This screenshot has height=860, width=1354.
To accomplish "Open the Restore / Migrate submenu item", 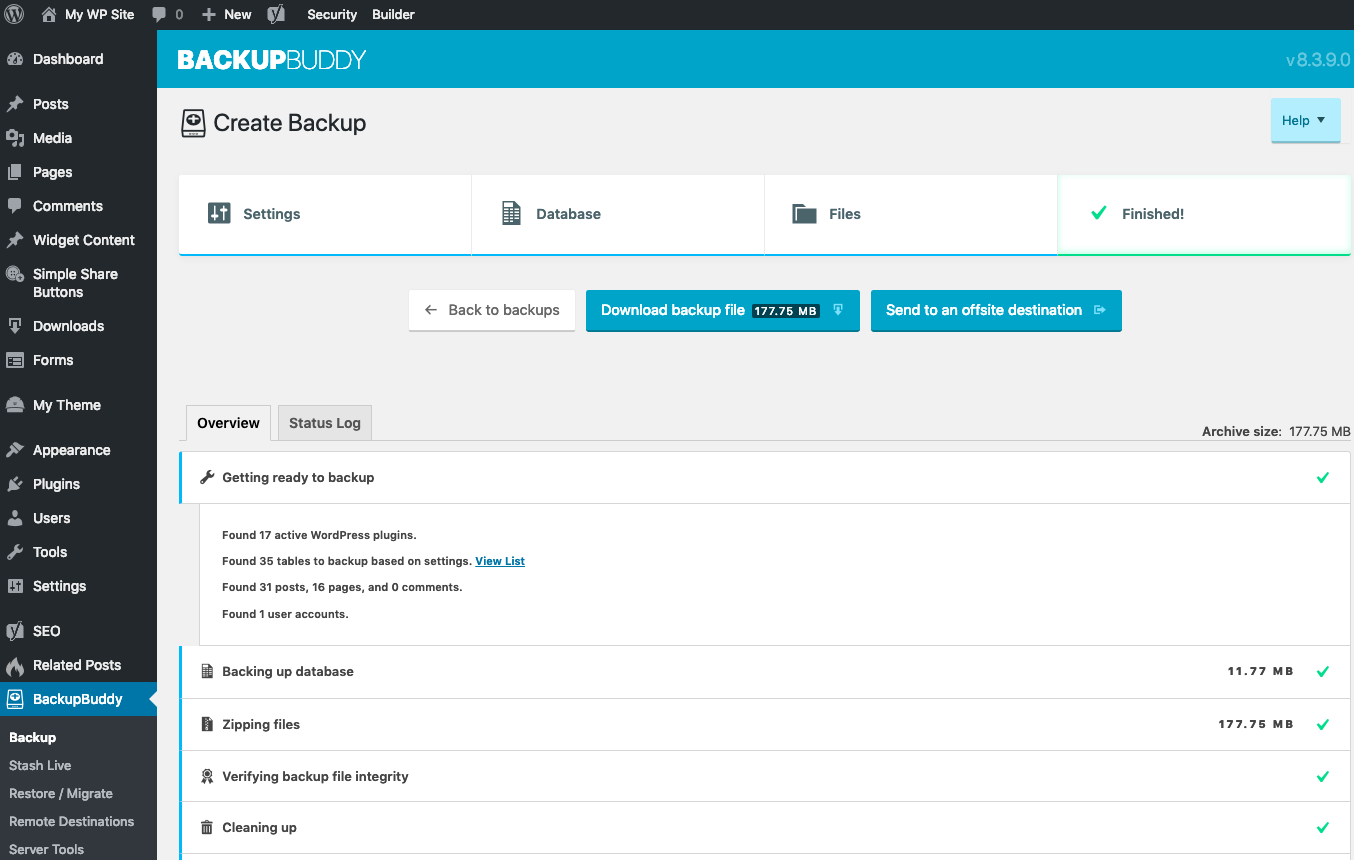I will (61, 793).
